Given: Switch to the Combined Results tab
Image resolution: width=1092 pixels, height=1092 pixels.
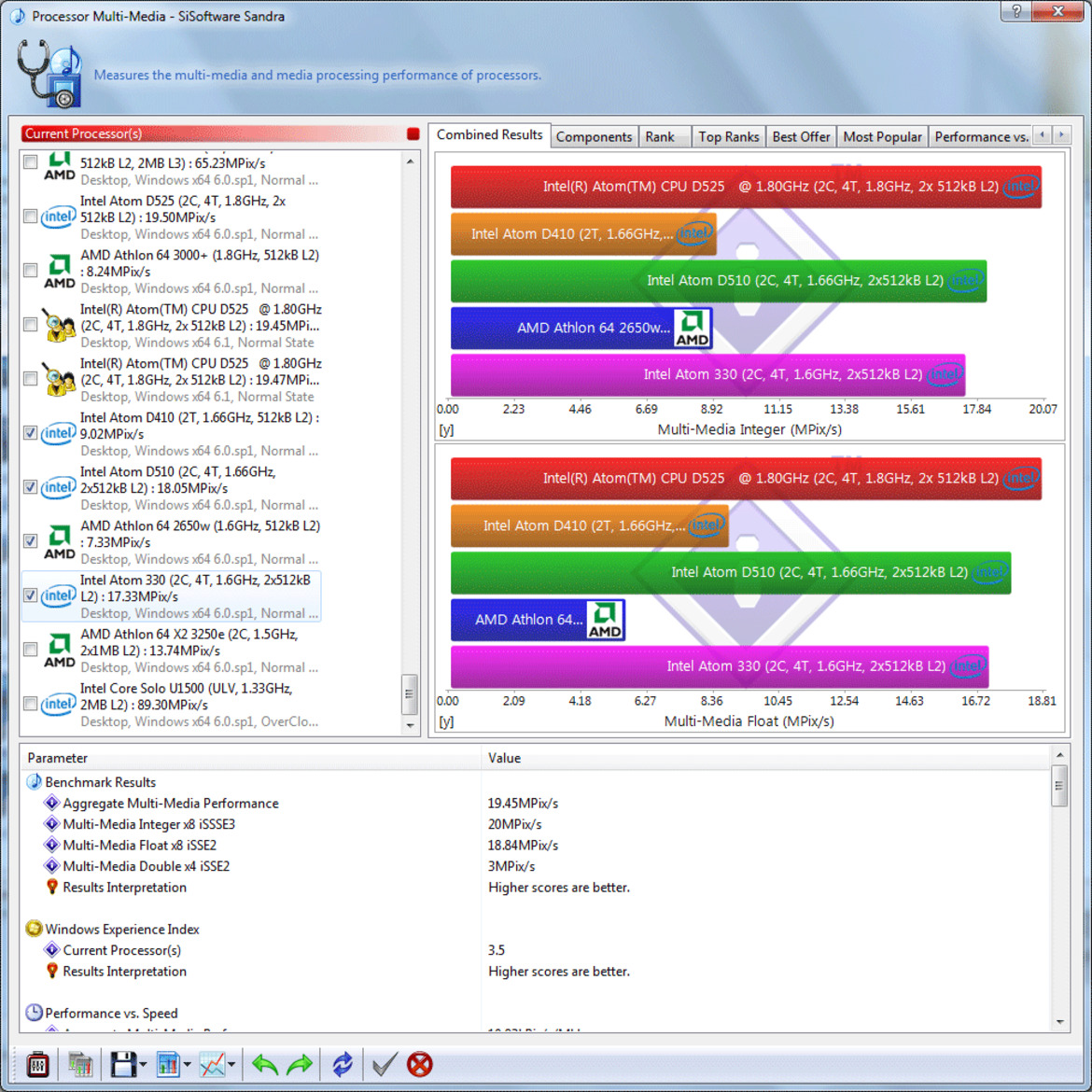Looking at the screenshot, I should (489, 134).
